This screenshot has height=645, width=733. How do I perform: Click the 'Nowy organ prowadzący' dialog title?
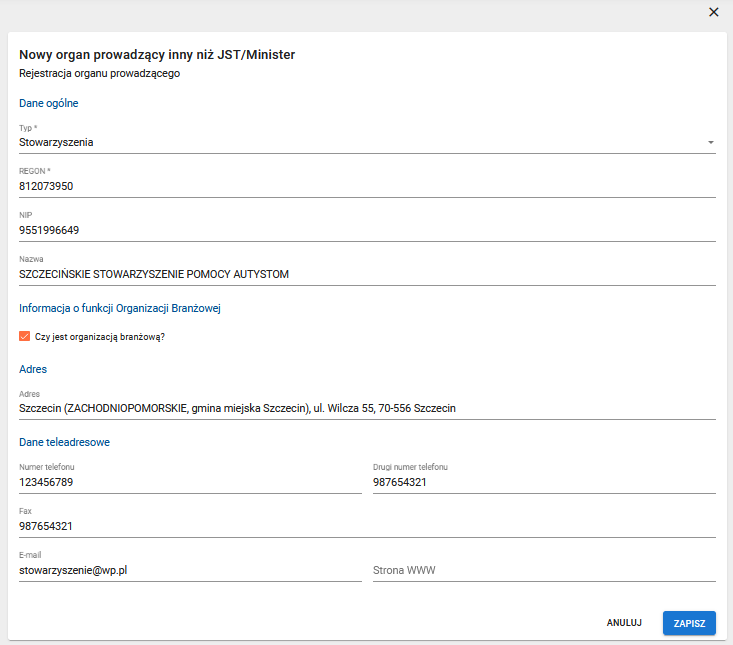tap(157, 54)
